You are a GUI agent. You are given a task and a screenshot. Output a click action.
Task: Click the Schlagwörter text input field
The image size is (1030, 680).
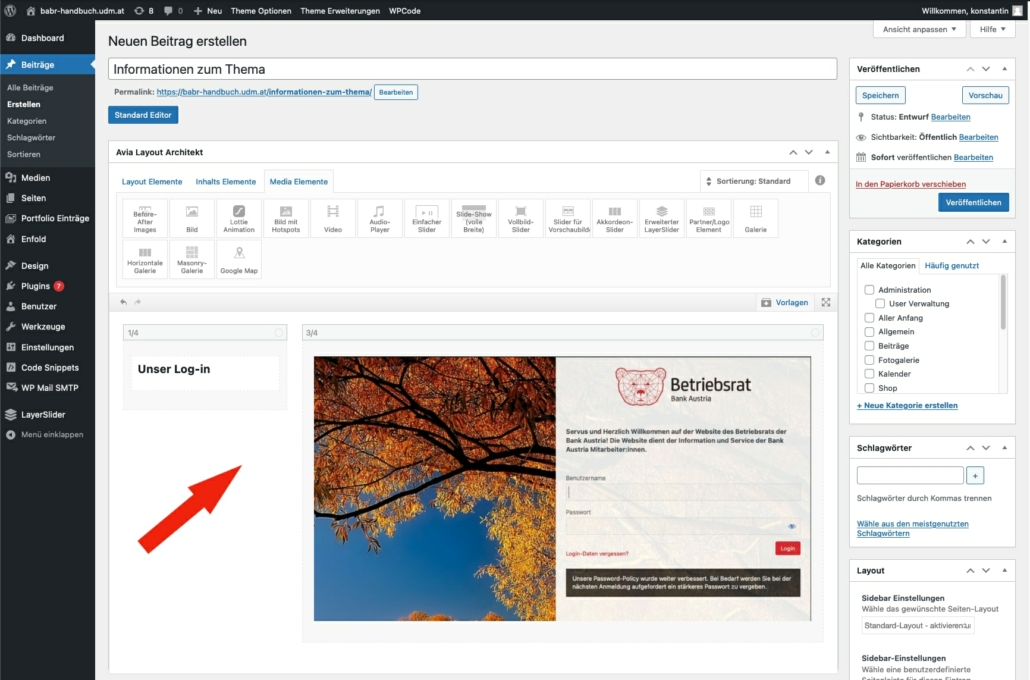910,476
